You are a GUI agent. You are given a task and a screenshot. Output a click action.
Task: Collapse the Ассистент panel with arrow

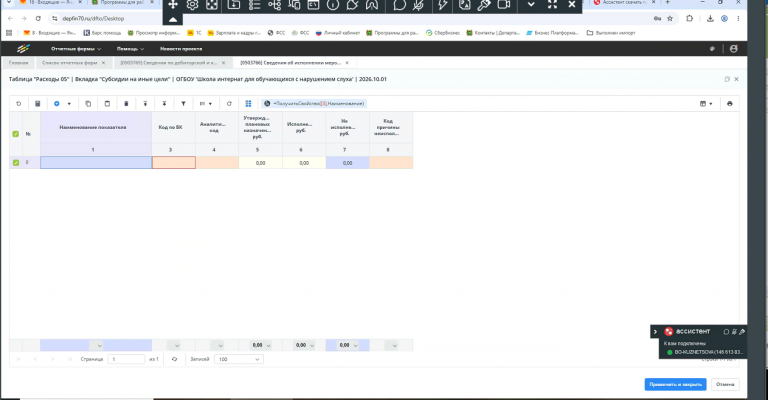click(x=655, y=331)
